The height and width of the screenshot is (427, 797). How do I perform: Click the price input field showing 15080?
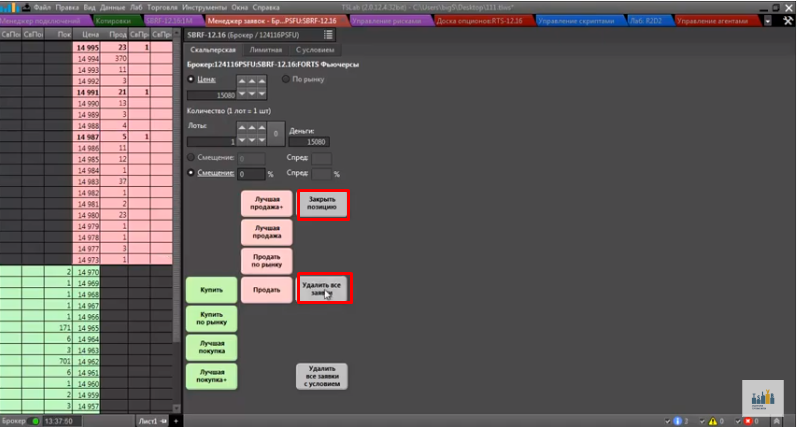[x=211, y=95]
